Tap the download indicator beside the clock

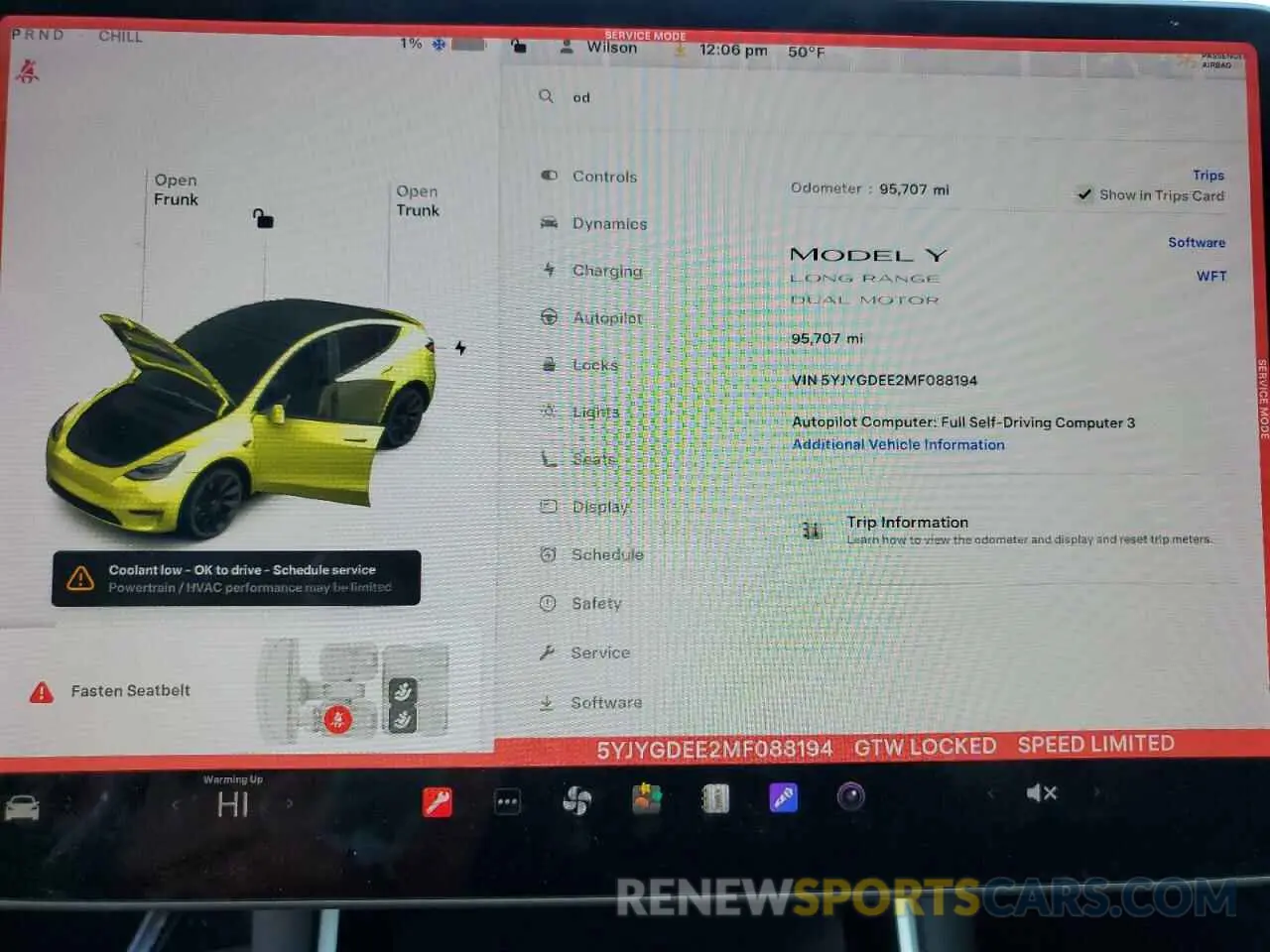click(681, 50)
